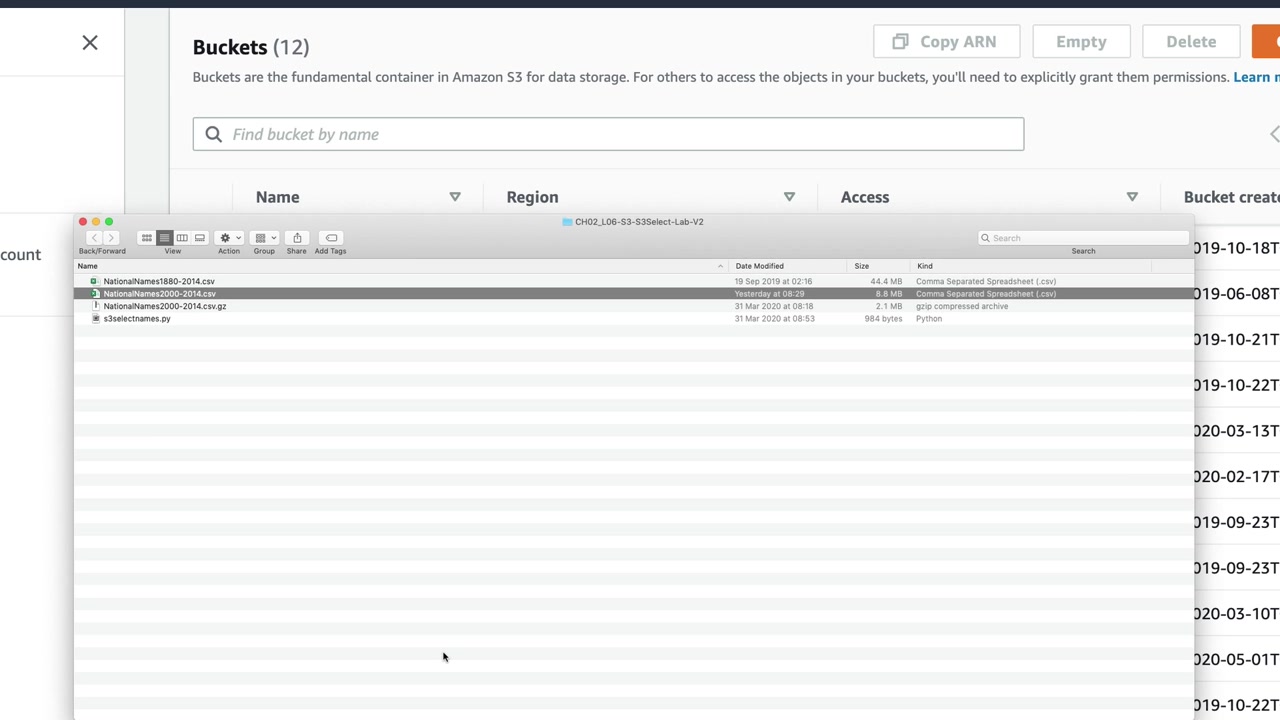
Task: Sort Finder files by Name column
Action: coord(88,266)
